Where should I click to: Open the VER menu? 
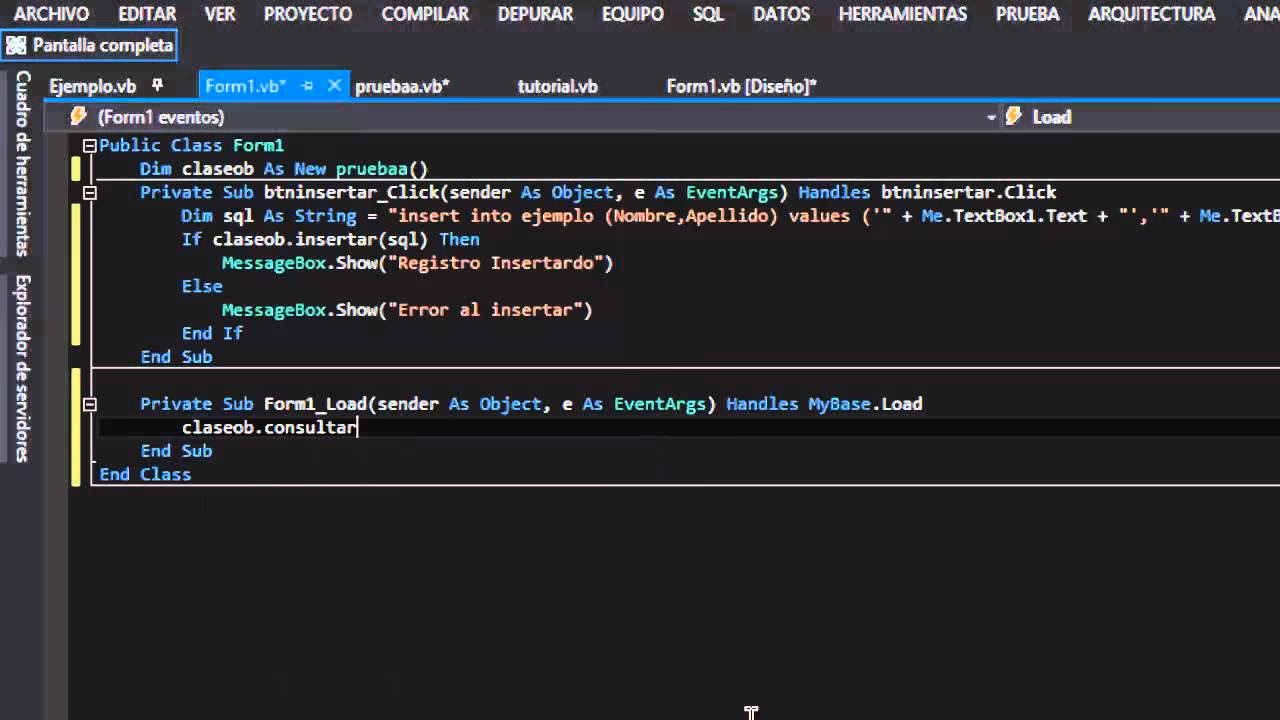pos(220,14)
